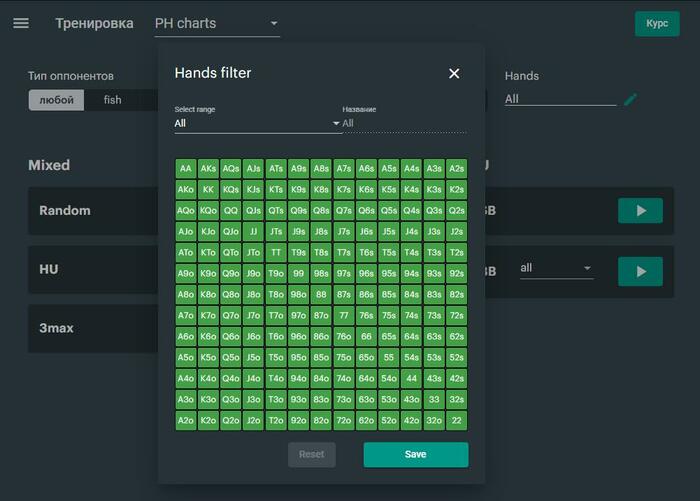The image size is (700, 501).
Task: Toggle the 22 hand cell
Action: coord(456,420)
